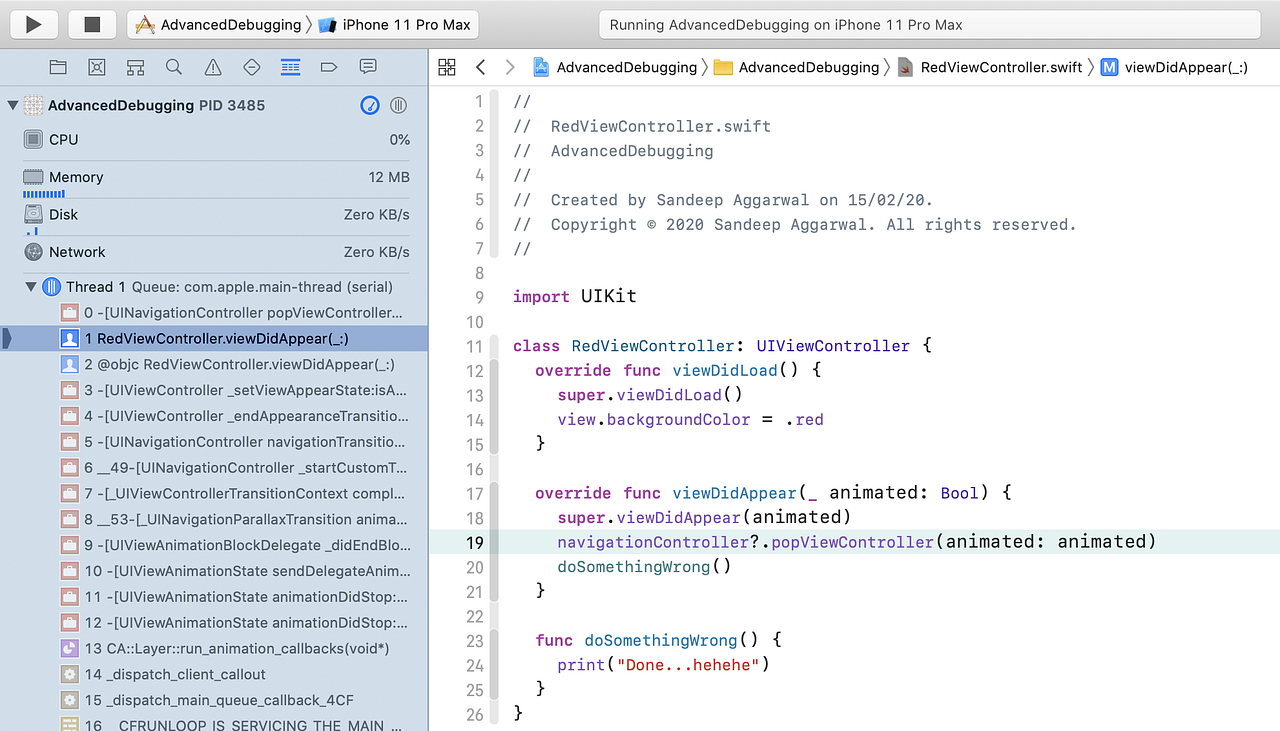1280x731 pixels.
Task: Toggle the filter process view control
Action: [x=398, y=105]
